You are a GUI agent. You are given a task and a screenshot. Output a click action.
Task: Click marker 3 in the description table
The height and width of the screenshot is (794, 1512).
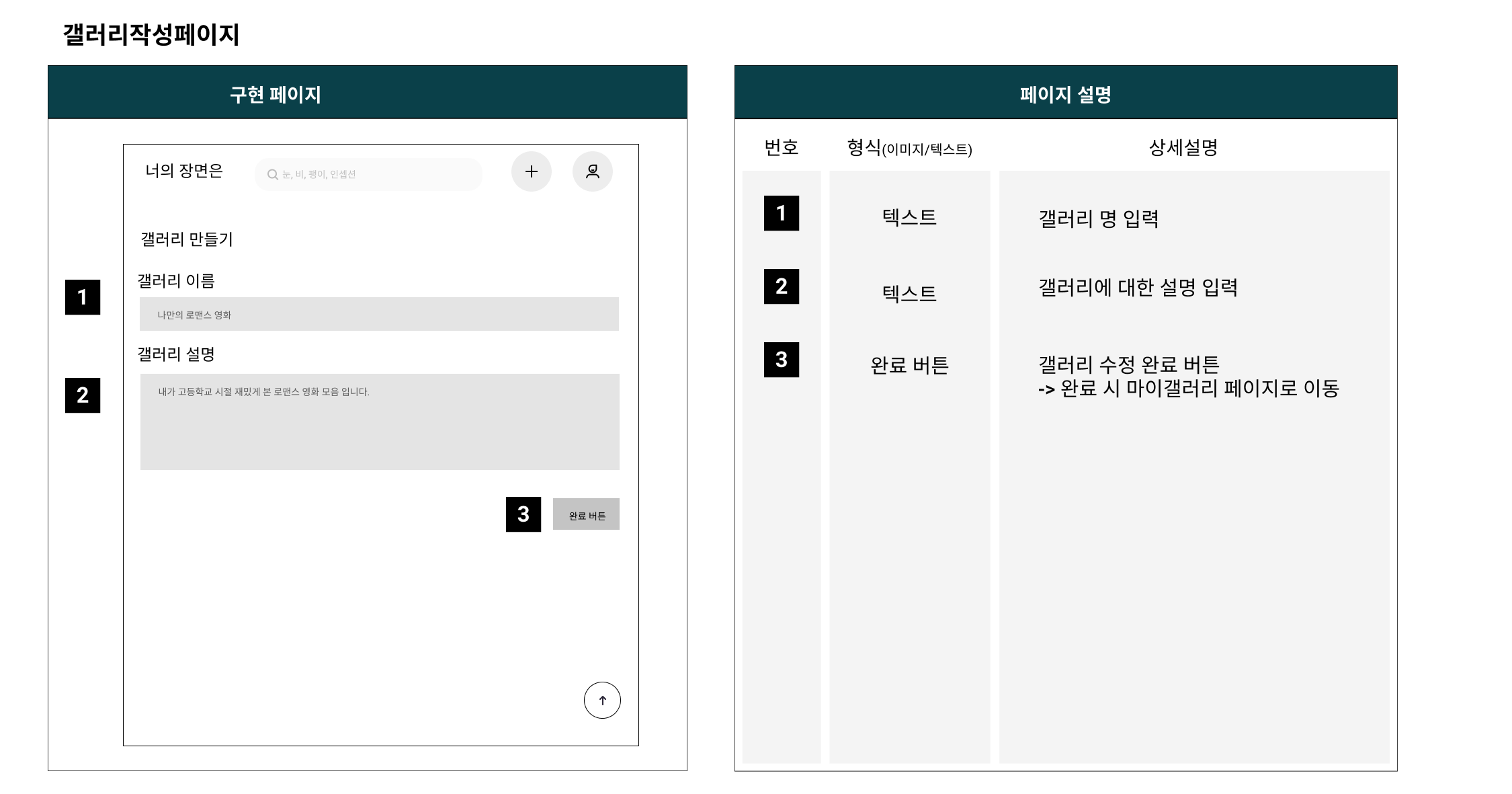[782, 362]
